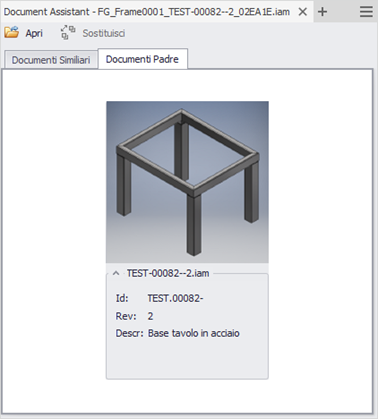Image resolution: width=378 pixels, height=419 pixels.
Task: Add a new panel with the plus icon
Action: [322, 12]
